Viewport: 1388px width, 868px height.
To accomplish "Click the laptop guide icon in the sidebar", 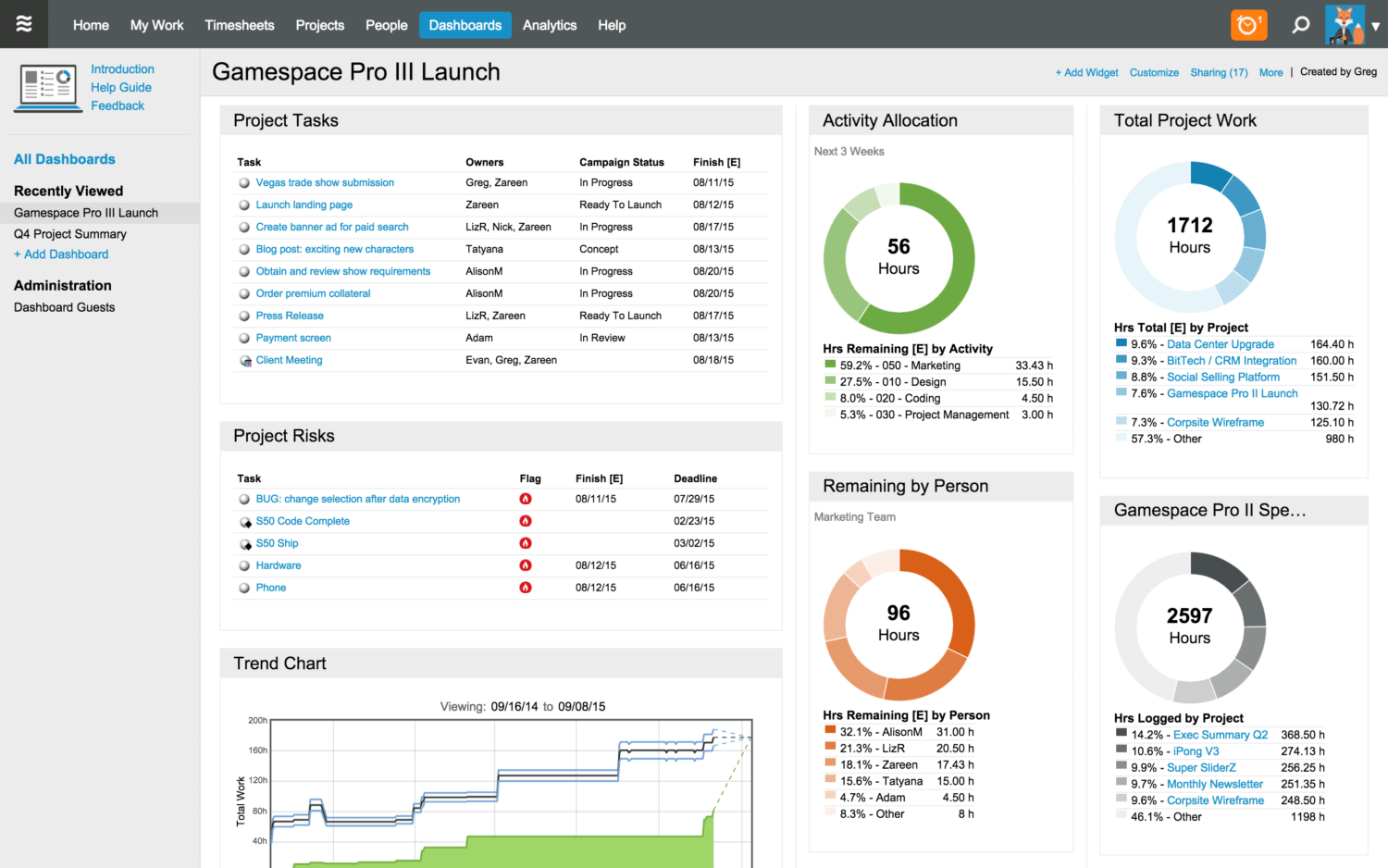I will pyautogui.click(x=47, y=86).
